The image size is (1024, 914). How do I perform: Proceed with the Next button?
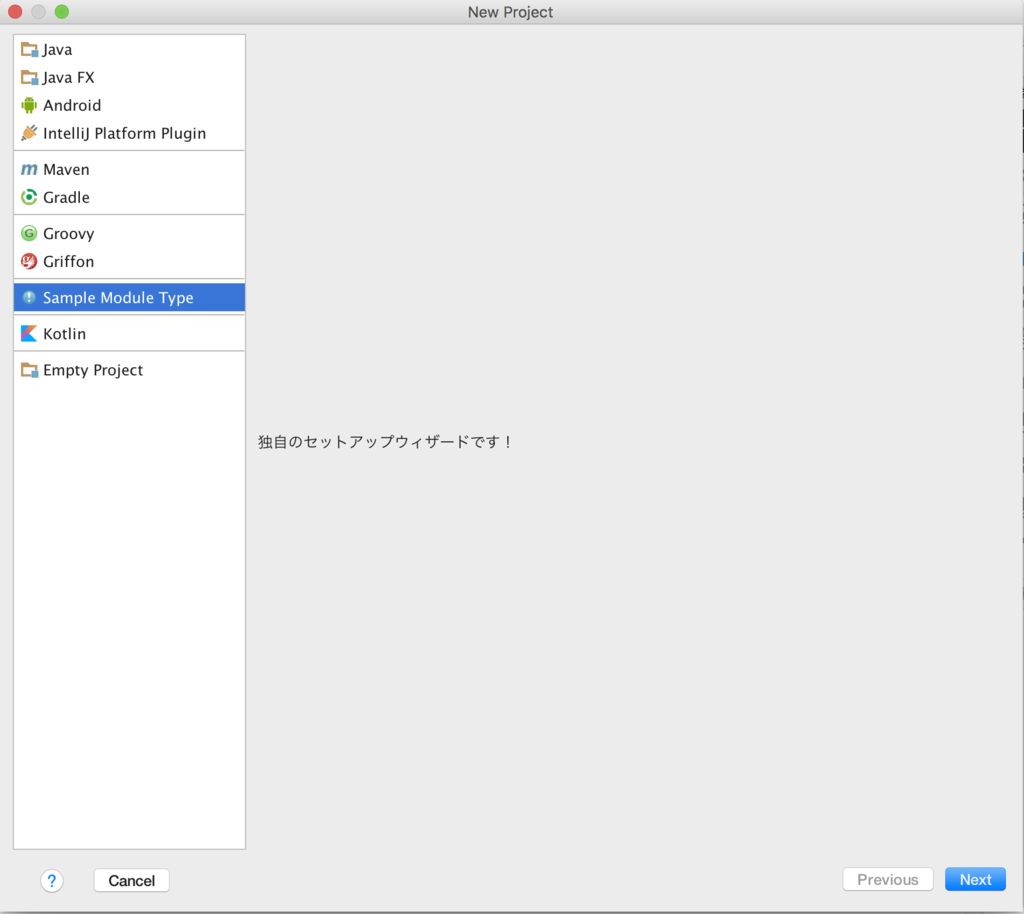(975, 879)
